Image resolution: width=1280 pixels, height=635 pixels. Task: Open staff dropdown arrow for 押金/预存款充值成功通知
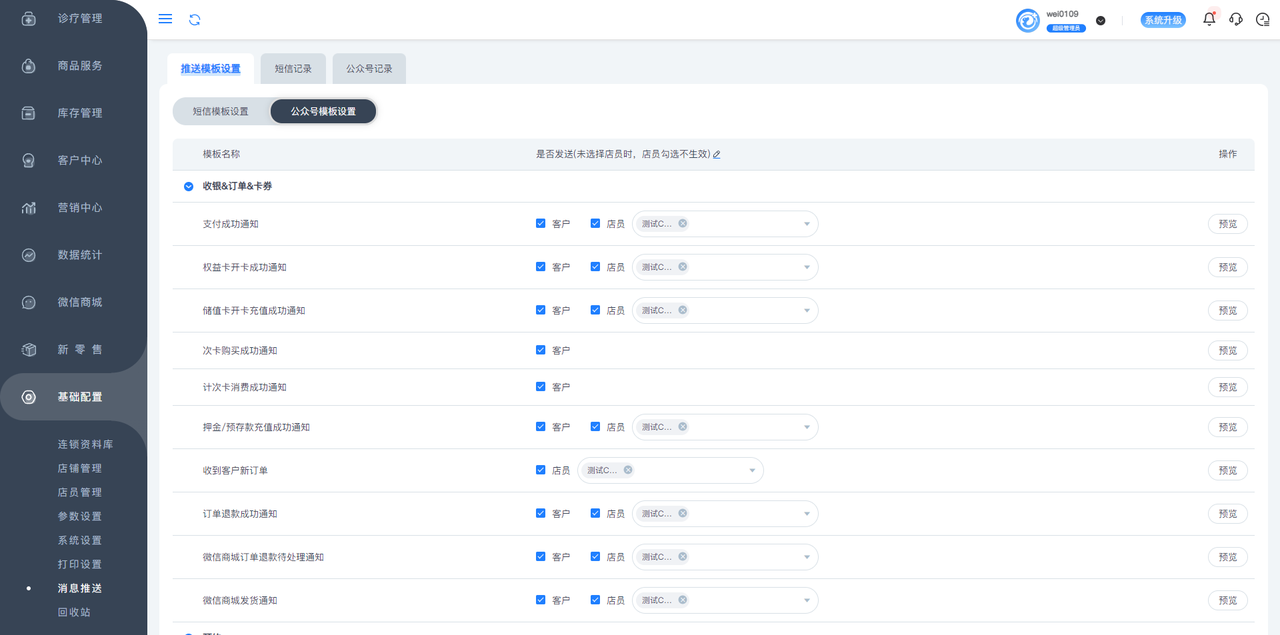(x=807, y=427)
